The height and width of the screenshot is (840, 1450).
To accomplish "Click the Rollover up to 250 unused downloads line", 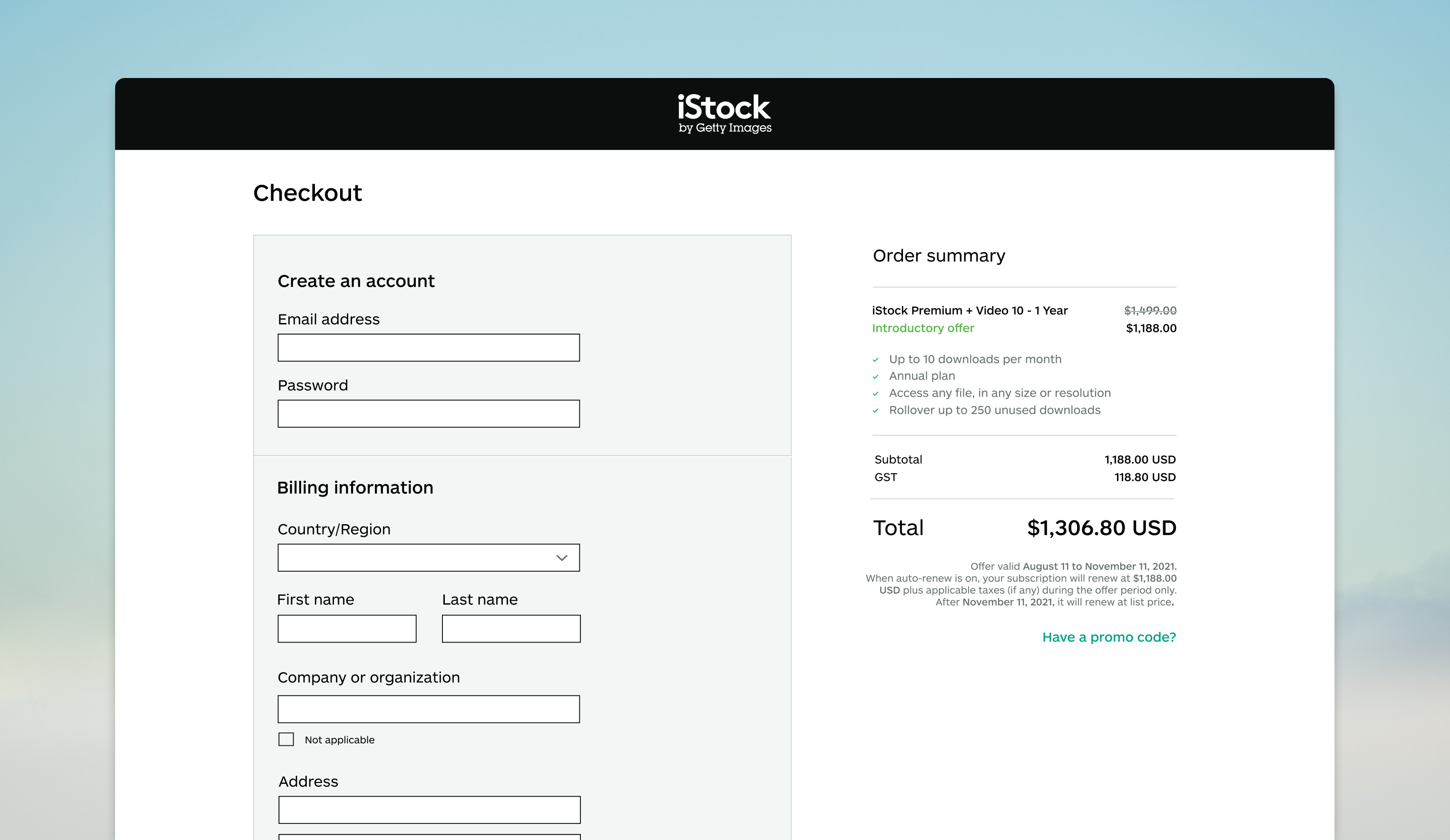I will coord(994,410).
